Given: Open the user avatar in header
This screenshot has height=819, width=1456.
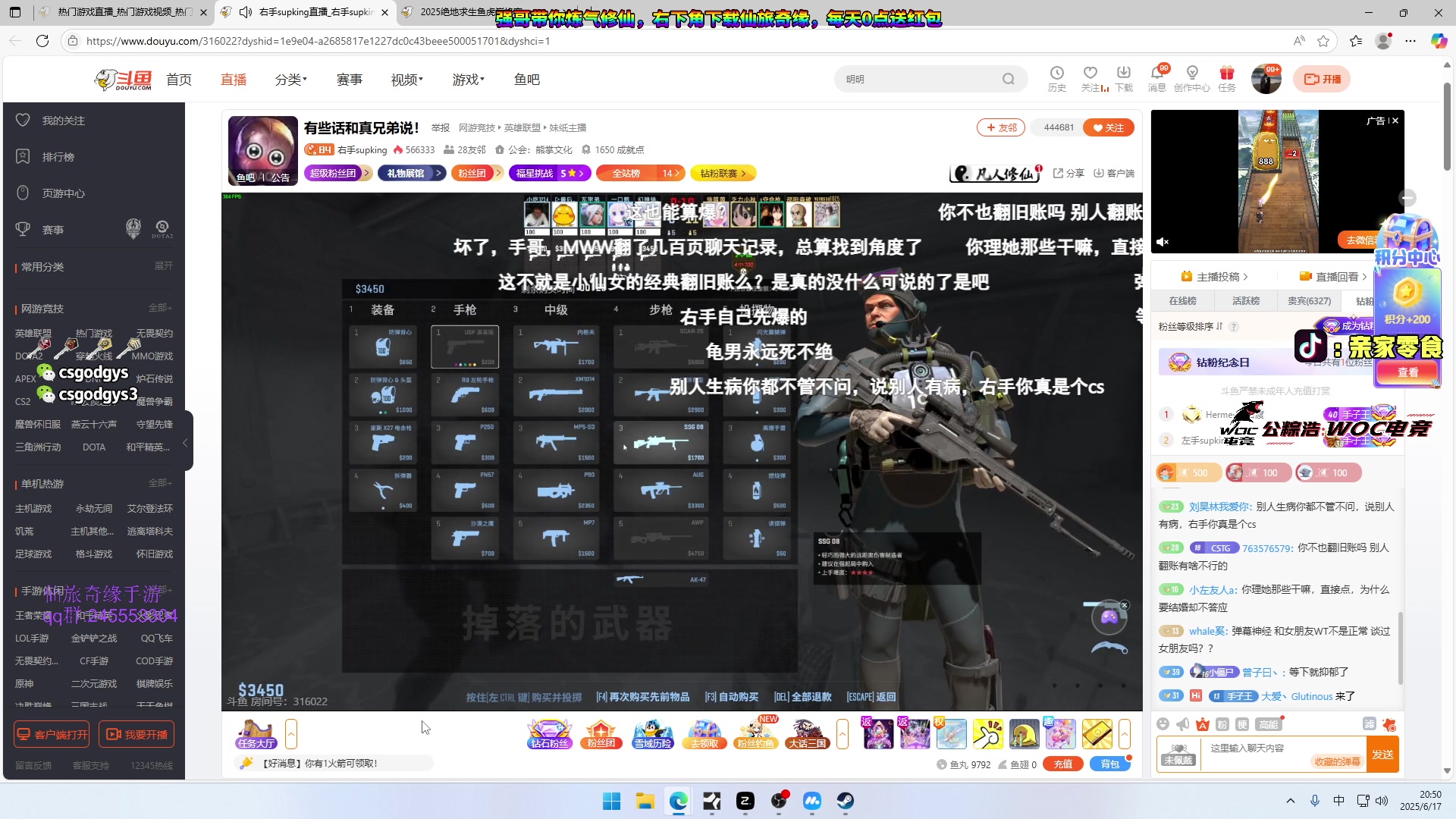Looking at the screenshot, I should pyautogui.click(x=1266, y=79).
